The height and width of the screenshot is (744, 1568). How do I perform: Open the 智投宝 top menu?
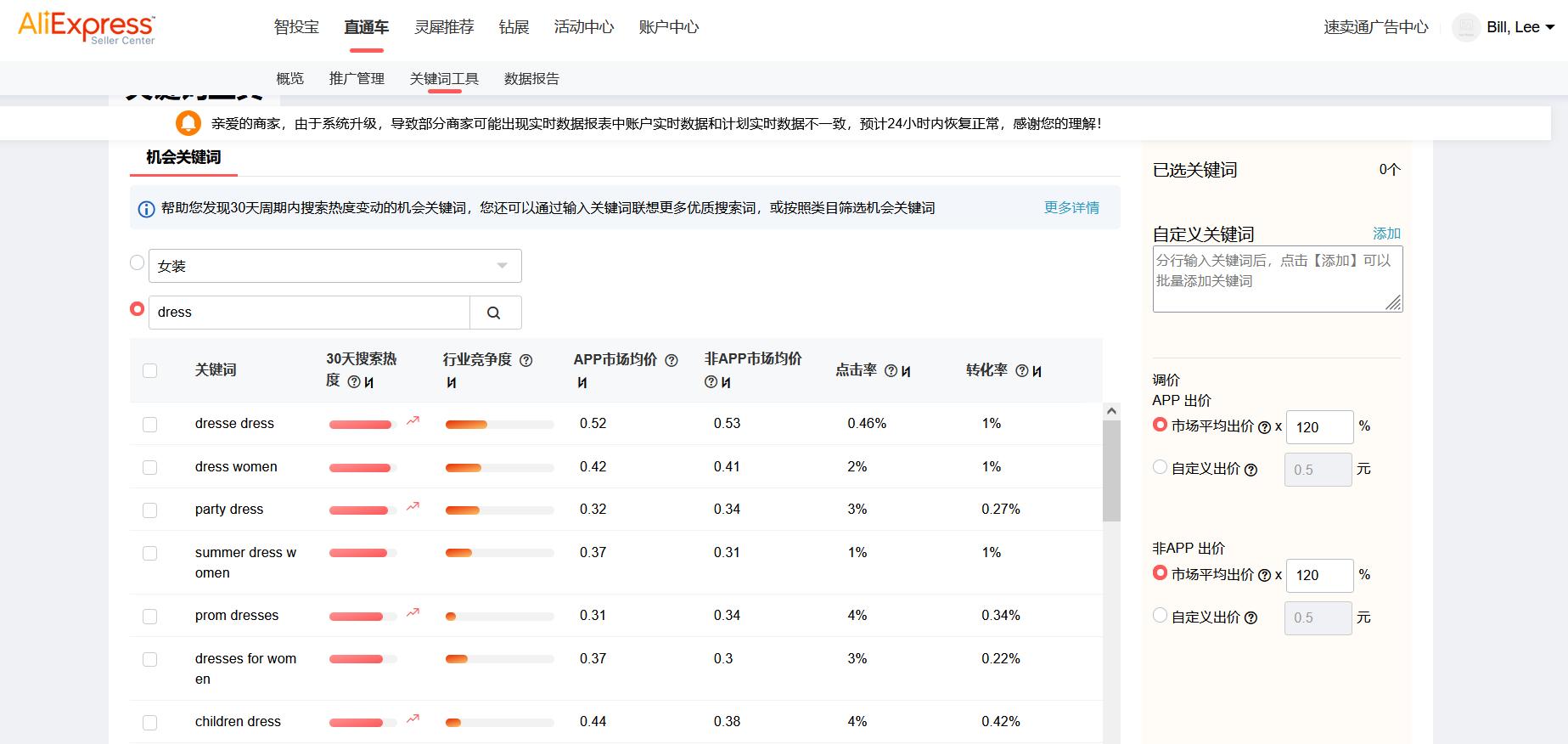[296, 27]
